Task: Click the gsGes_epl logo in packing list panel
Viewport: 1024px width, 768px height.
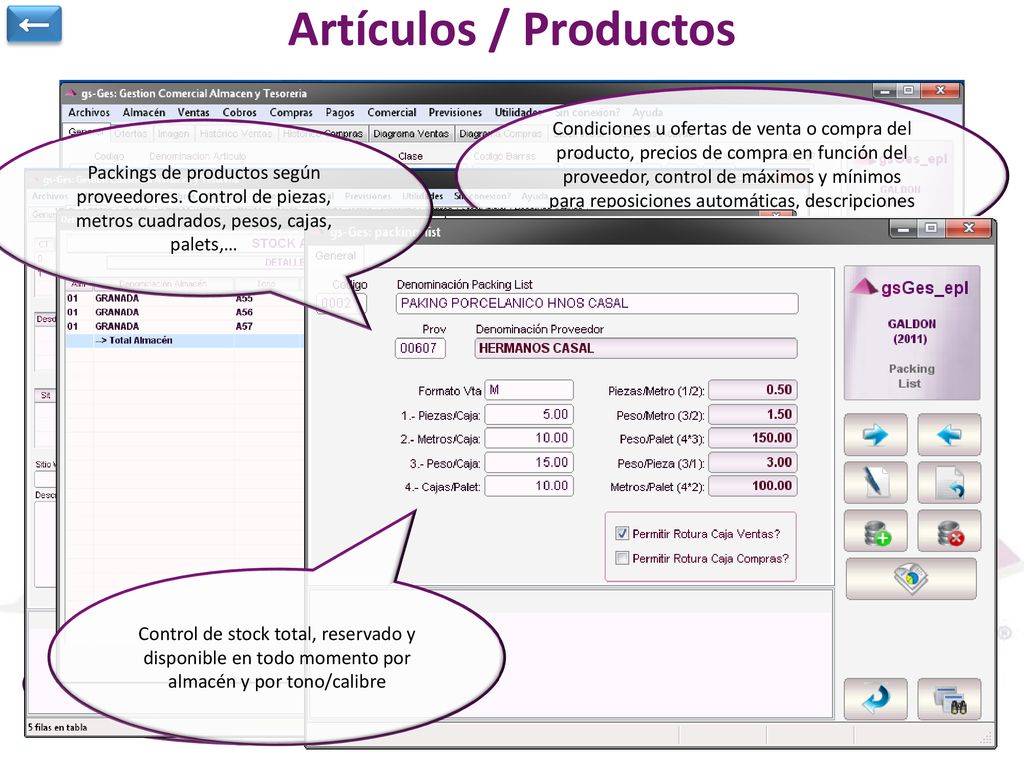Action: [x=912, y=287]
